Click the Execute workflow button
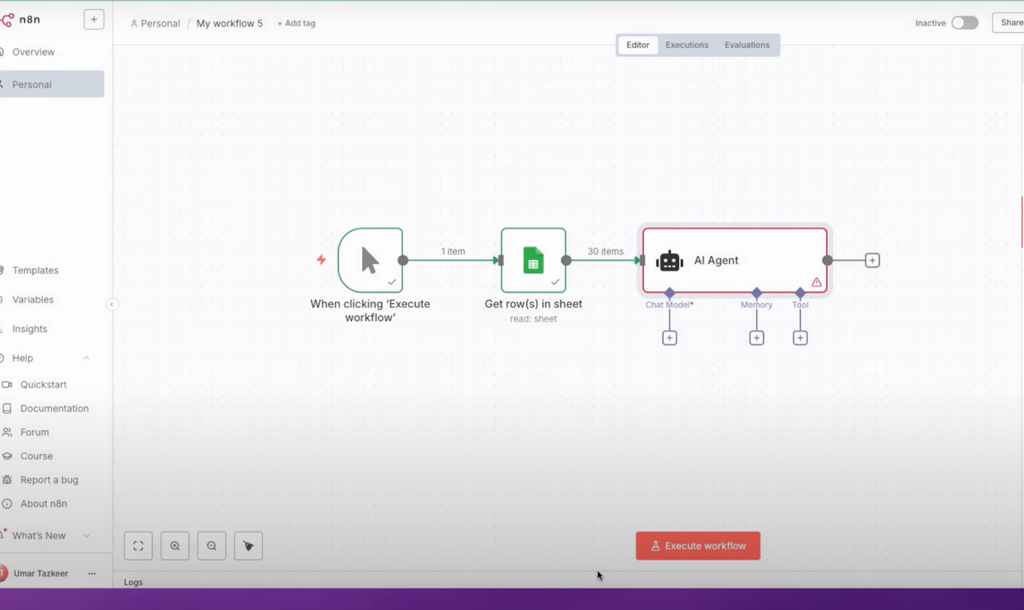The height and width of the screenshot is (610, 1024). click(698, 546)
